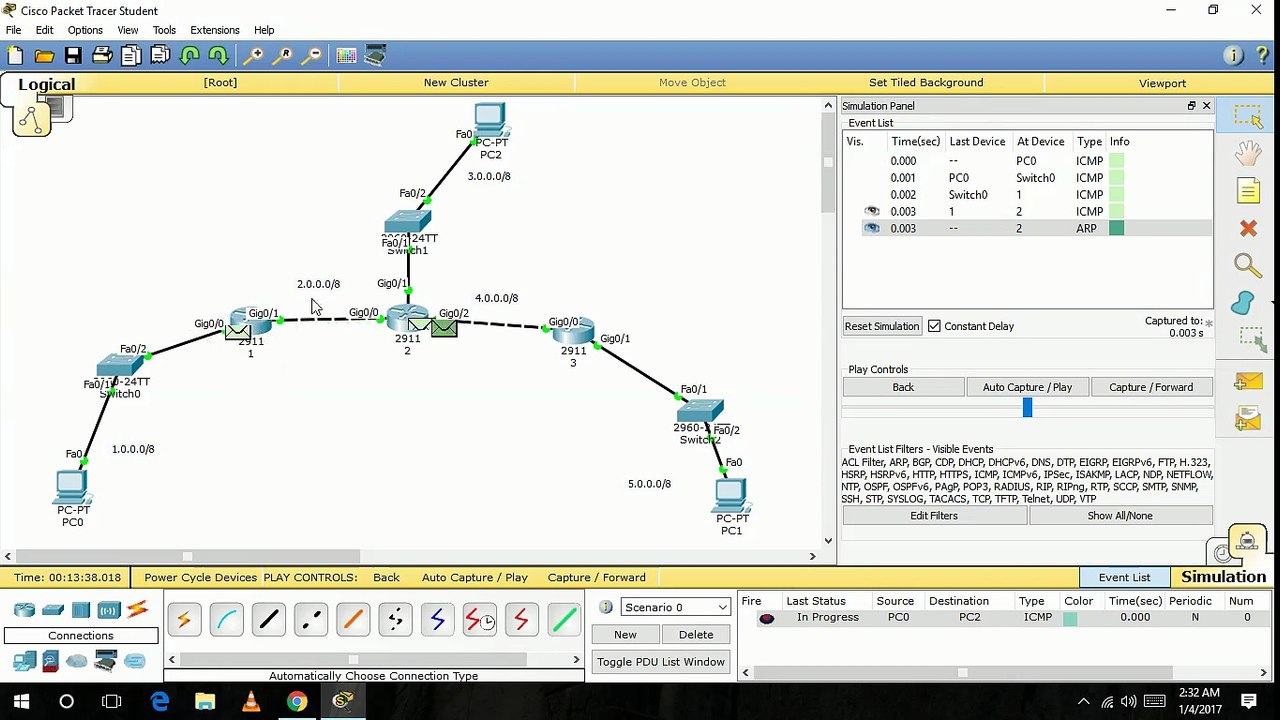
Task: Click Auto Capture / Play in Simulation Panel
Action: [1027, 387]
